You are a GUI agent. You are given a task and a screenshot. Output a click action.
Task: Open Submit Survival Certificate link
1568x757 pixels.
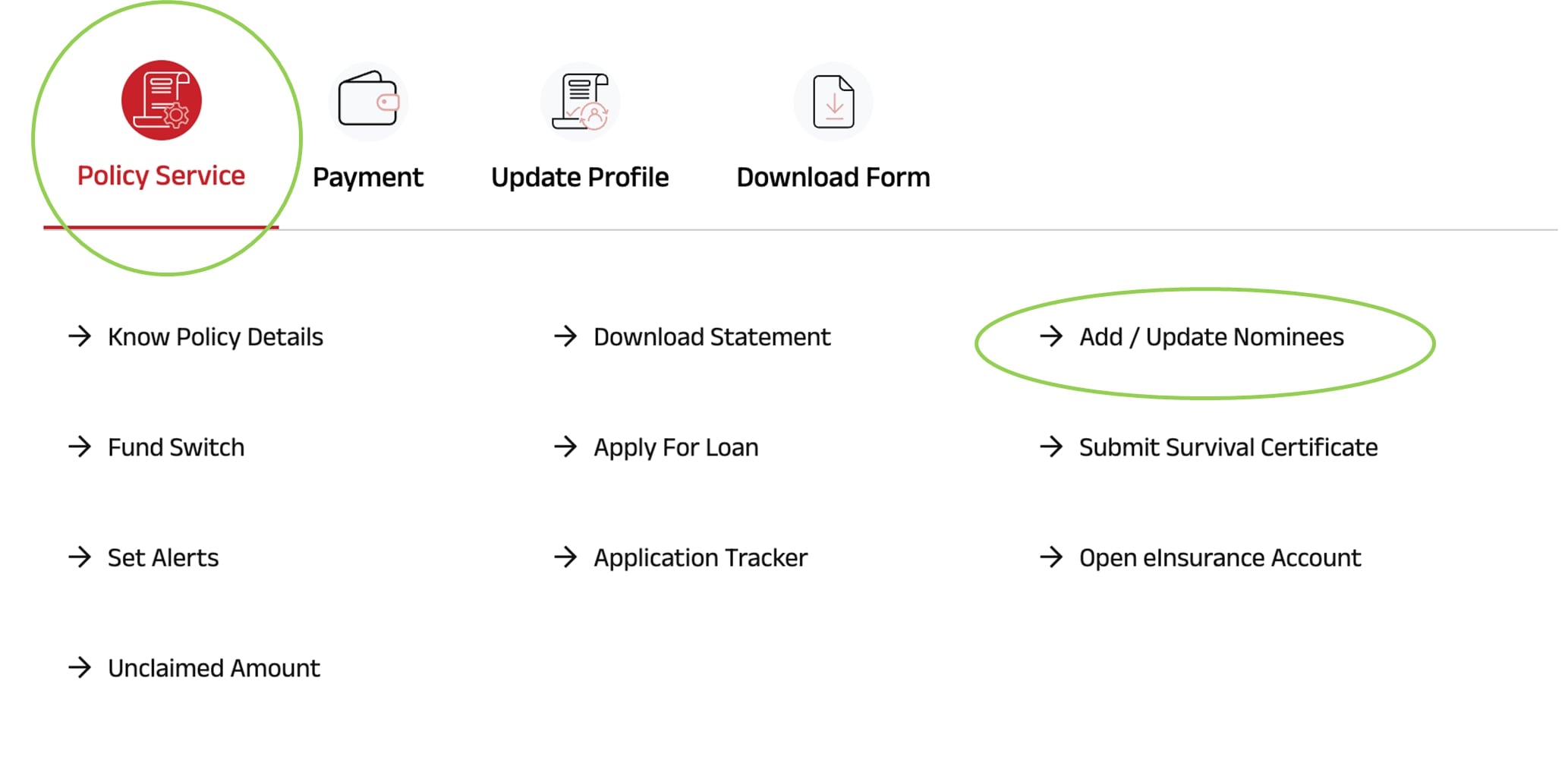click(x=1228, y=447)
